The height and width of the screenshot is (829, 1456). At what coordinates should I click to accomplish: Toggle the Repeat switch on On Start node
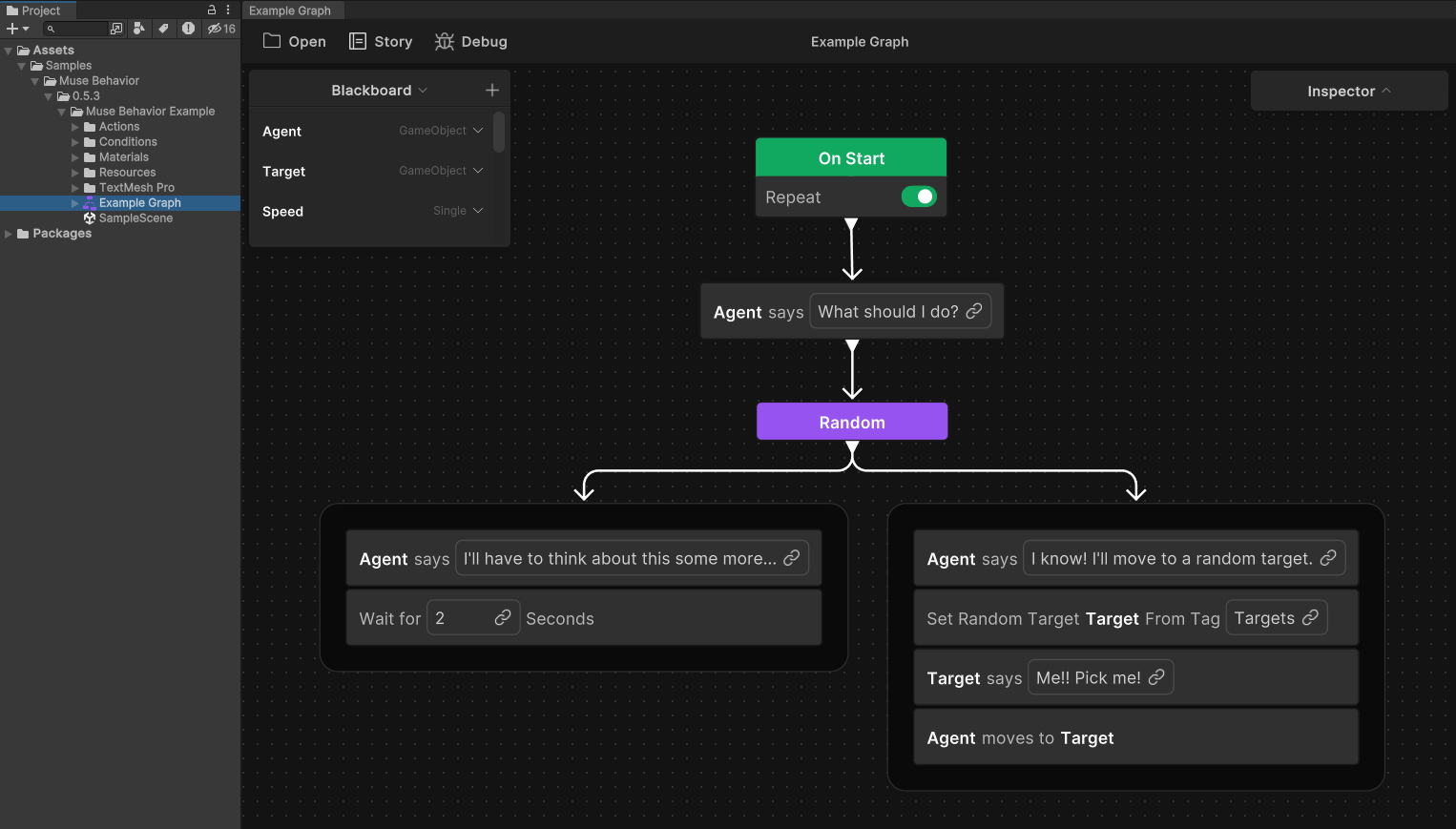[x=919, y=197]
